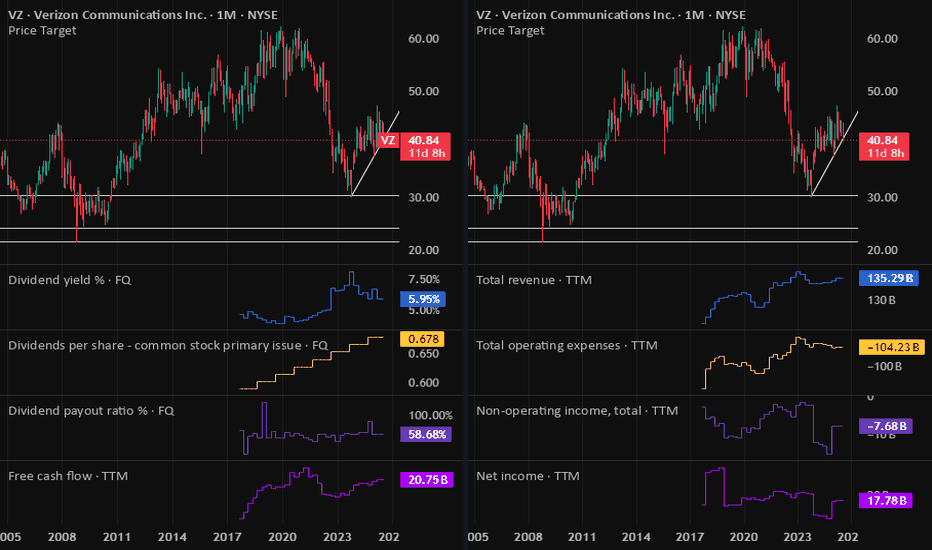This screenshot has width=932, height=550.
Task: Select the Dividends per share indicator label
Action: (168, 345)
